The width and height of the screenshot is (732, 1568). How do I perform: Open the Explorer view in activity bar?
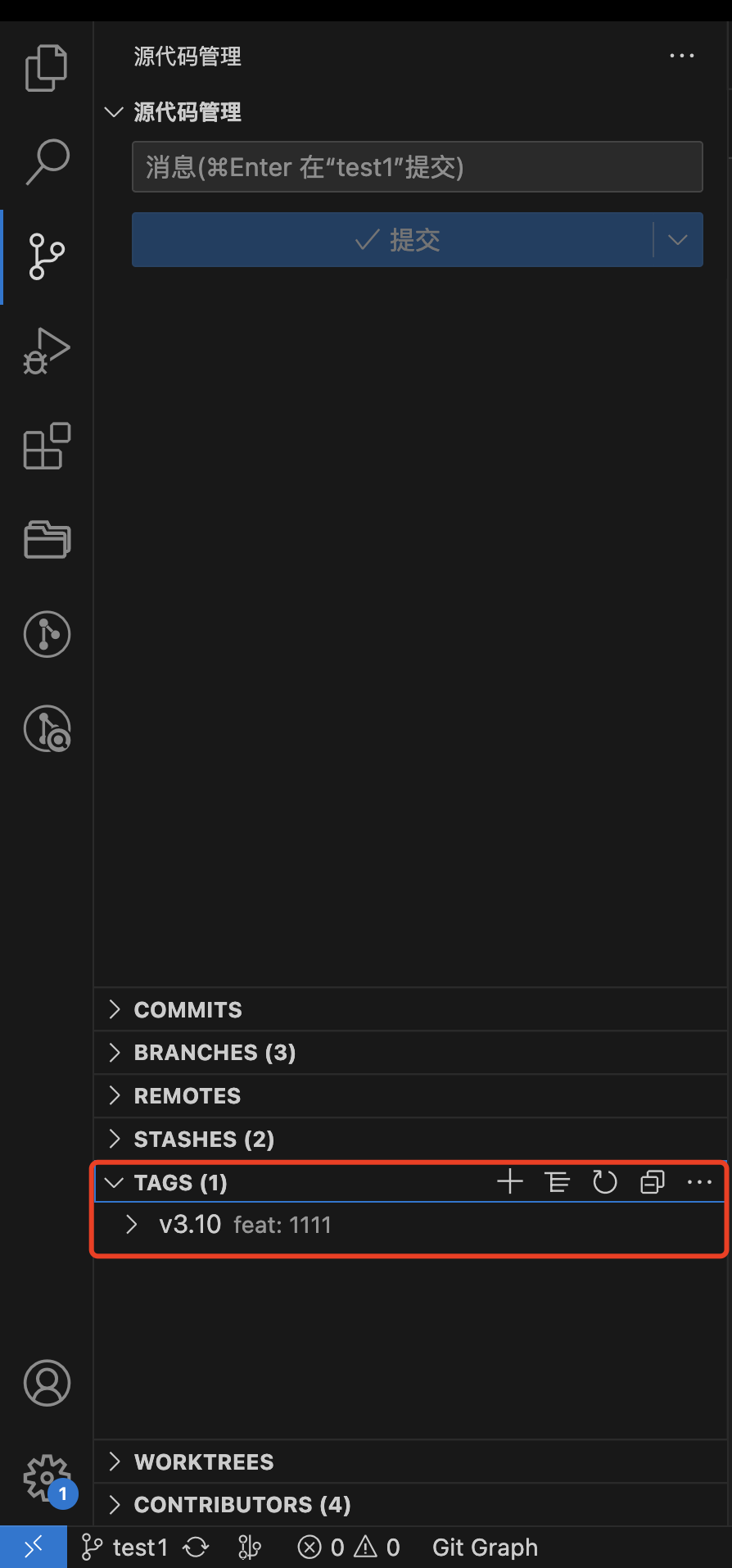coord(47,68)
